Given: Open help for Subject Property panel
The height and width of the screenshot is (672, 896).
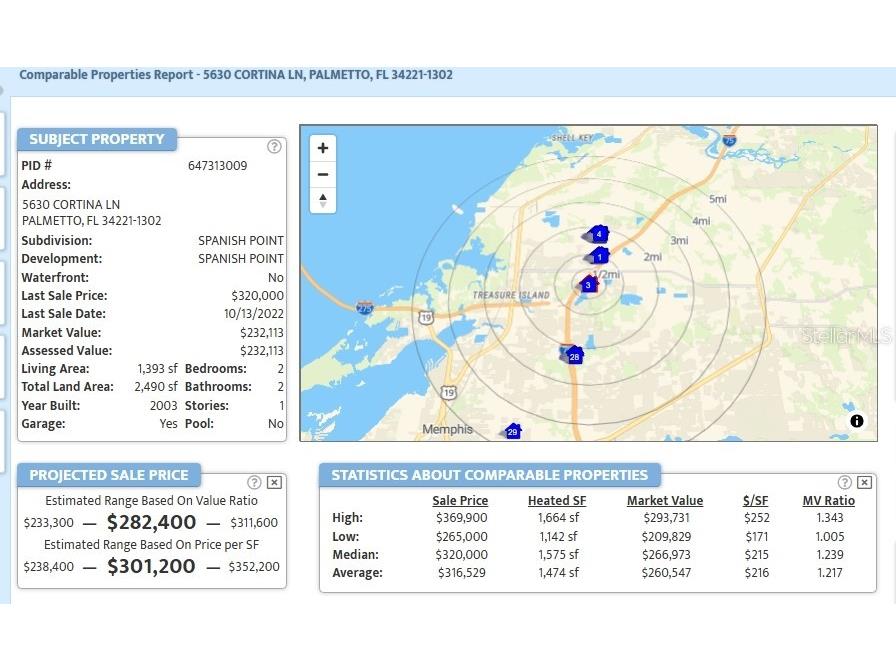Looking at the screenshot, I should coord(274,146).
